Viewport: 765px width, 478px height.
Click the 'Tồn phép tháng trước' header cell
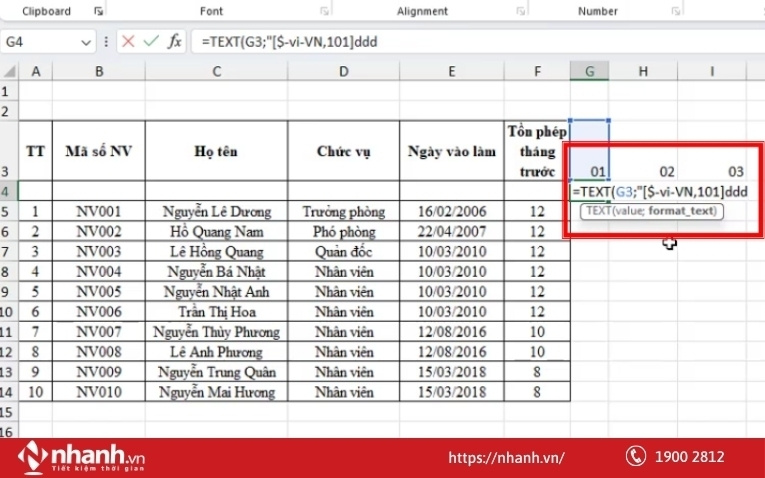(537, 151)
